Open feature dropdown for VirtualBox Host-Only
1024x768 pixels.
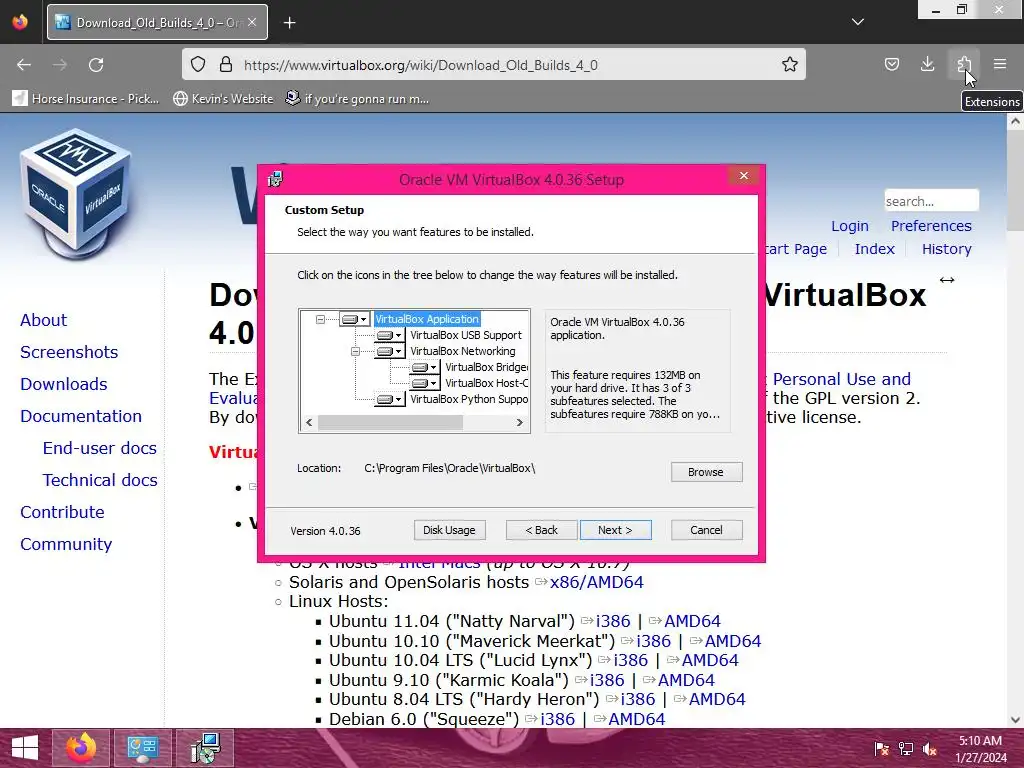[424, 383]
